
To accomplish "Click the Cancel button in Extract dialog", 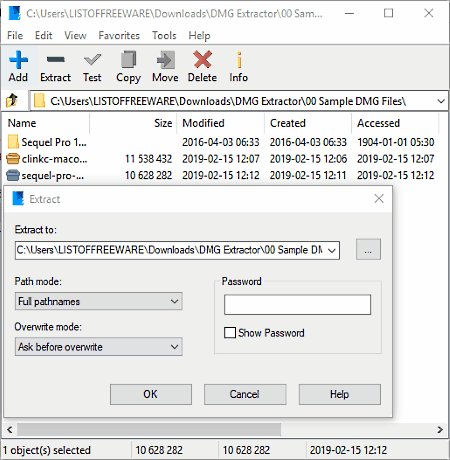I will coord(245,394).
